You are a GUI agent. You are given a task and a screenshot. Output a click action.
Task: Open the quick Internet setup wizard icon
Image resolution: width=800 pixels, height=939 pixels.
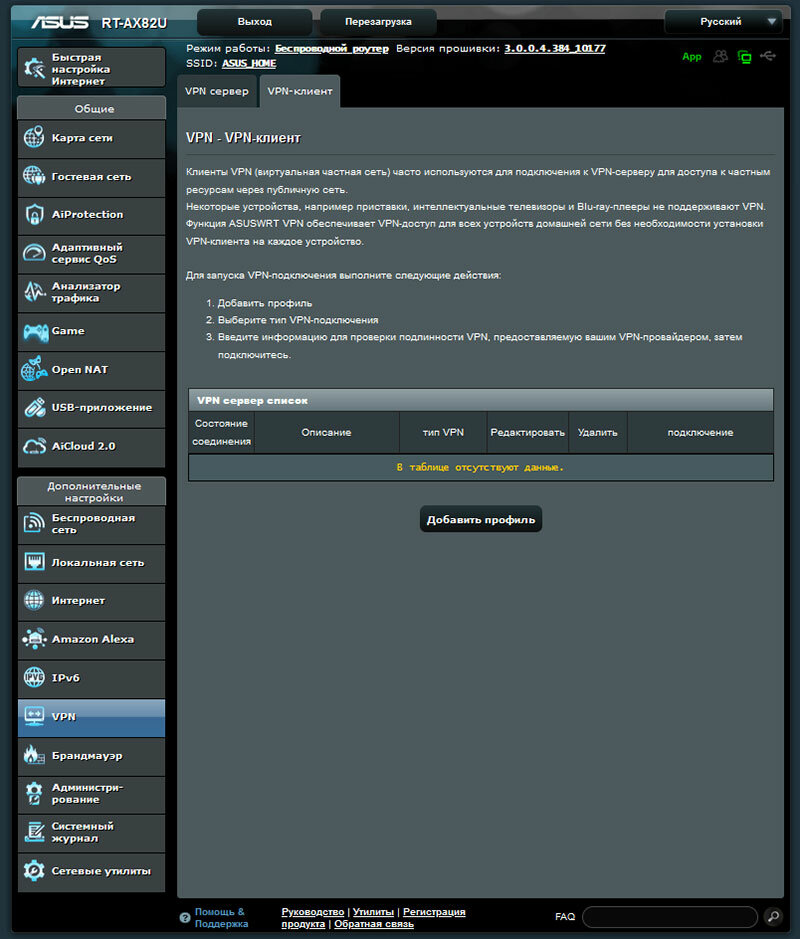coord(34,69)
